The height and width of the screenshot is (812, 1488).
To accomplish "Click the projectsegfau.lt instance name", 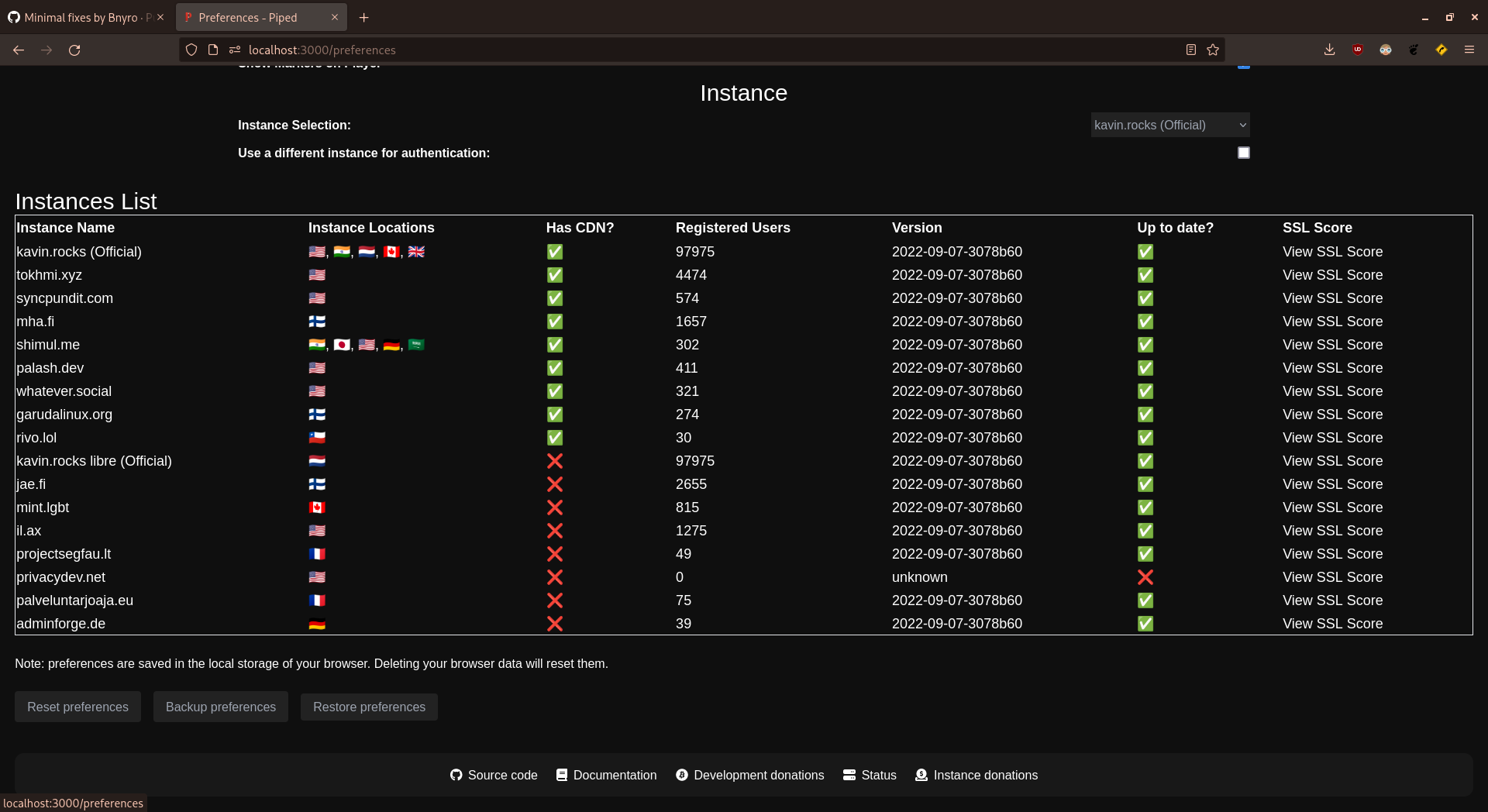I will tap(64, 554).
